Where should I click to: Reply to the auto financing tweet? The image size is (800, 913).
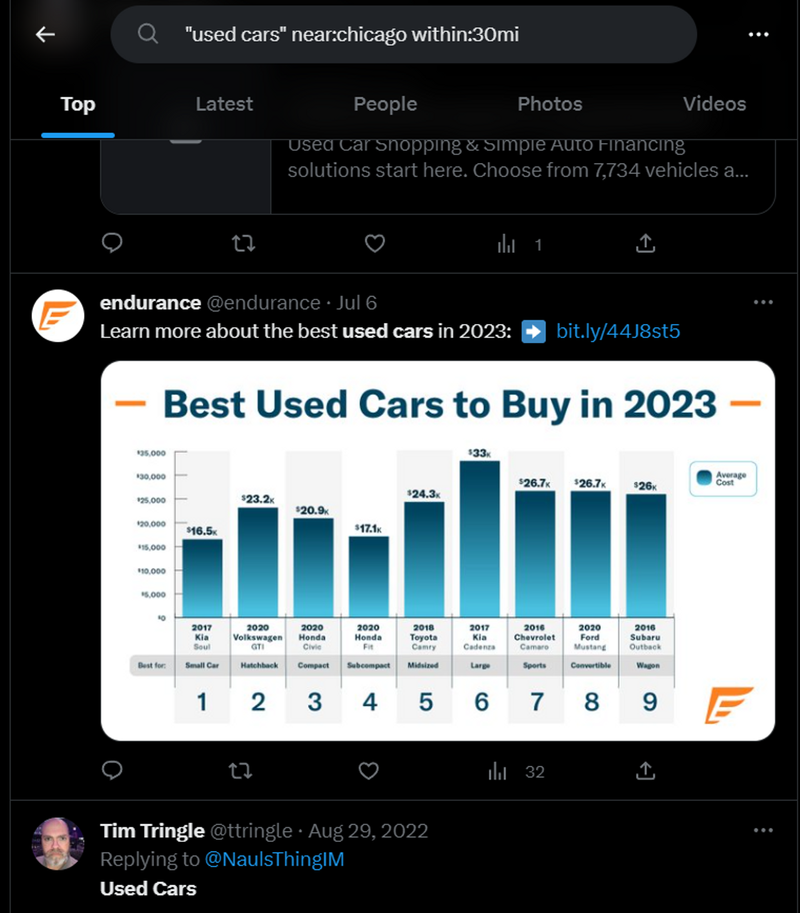pos(112,243)
